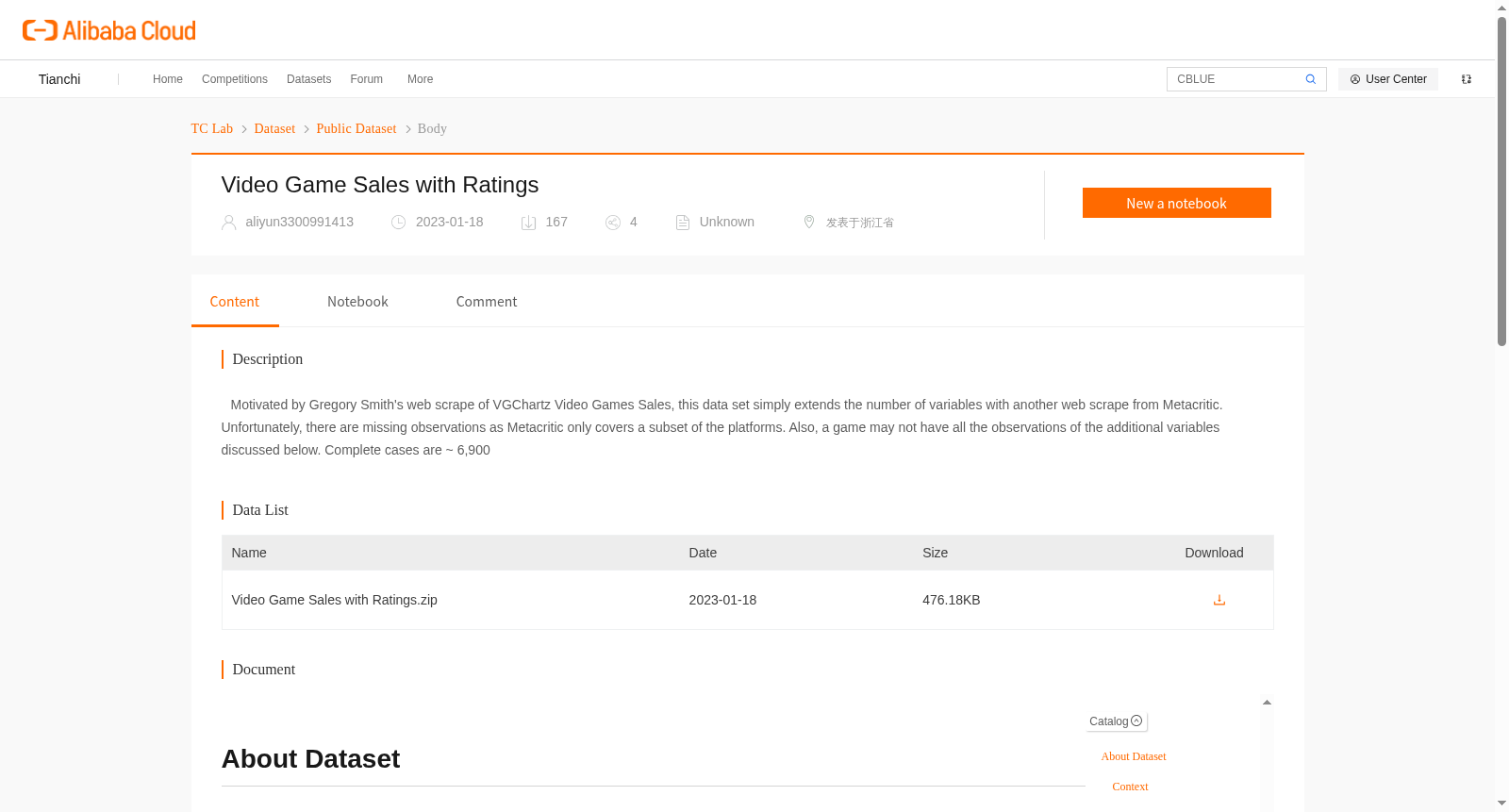Click the Download column header

1214,553
